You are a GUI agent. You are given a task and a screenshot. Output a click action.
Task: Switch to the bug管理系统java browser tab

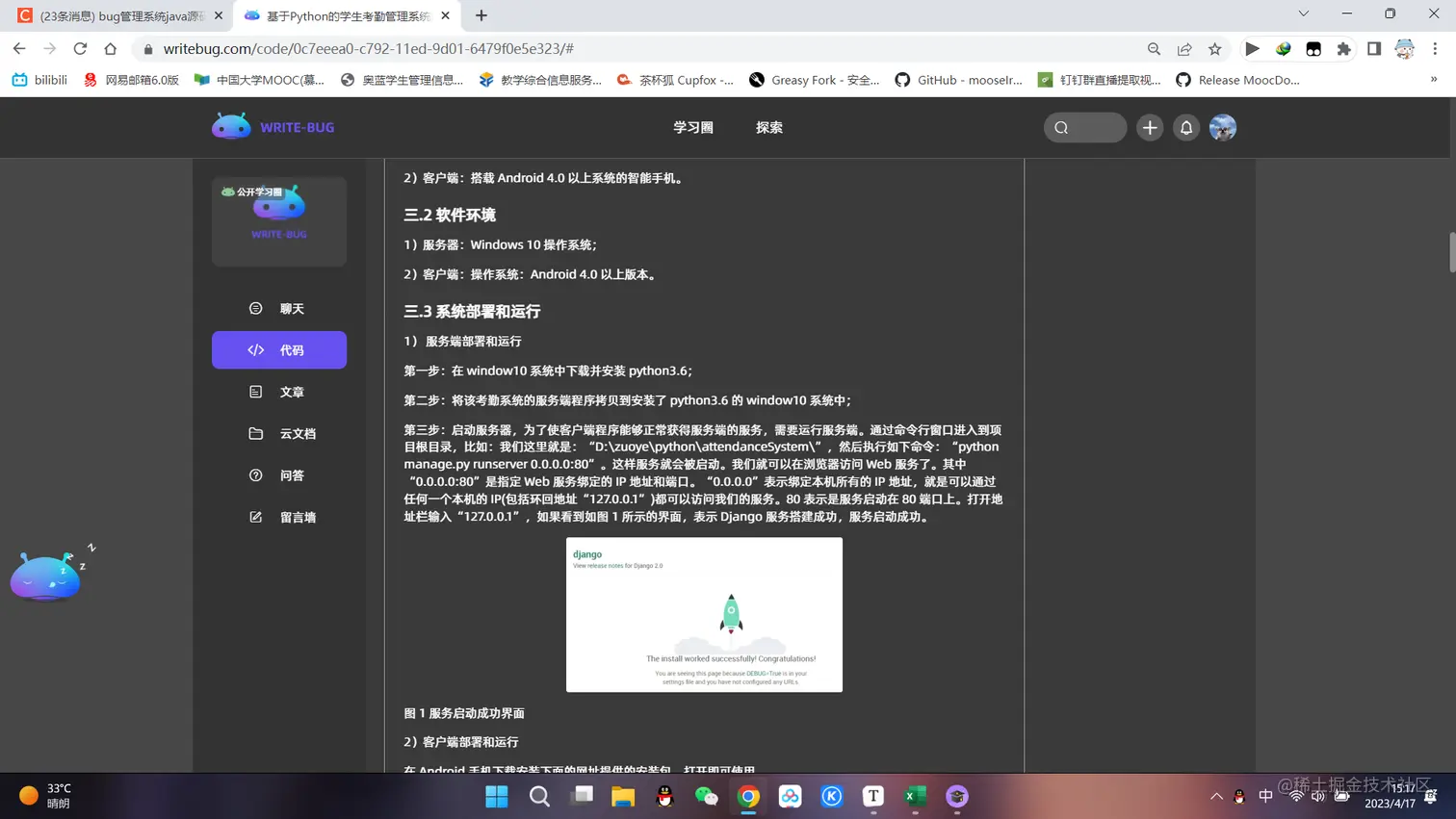point(120,15)
